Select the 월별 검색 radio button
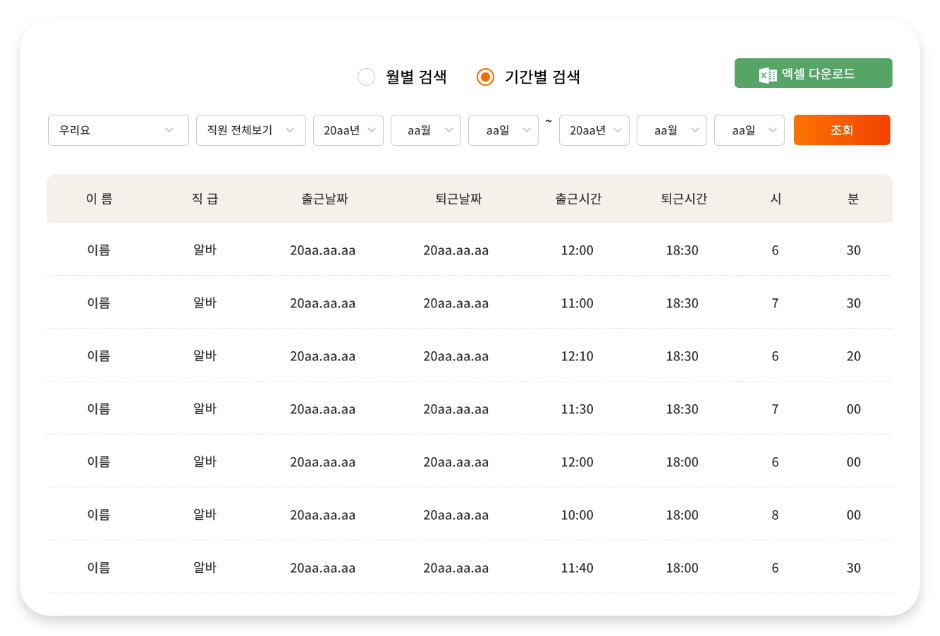Screen dimensions: 940x636 point(366,77)
